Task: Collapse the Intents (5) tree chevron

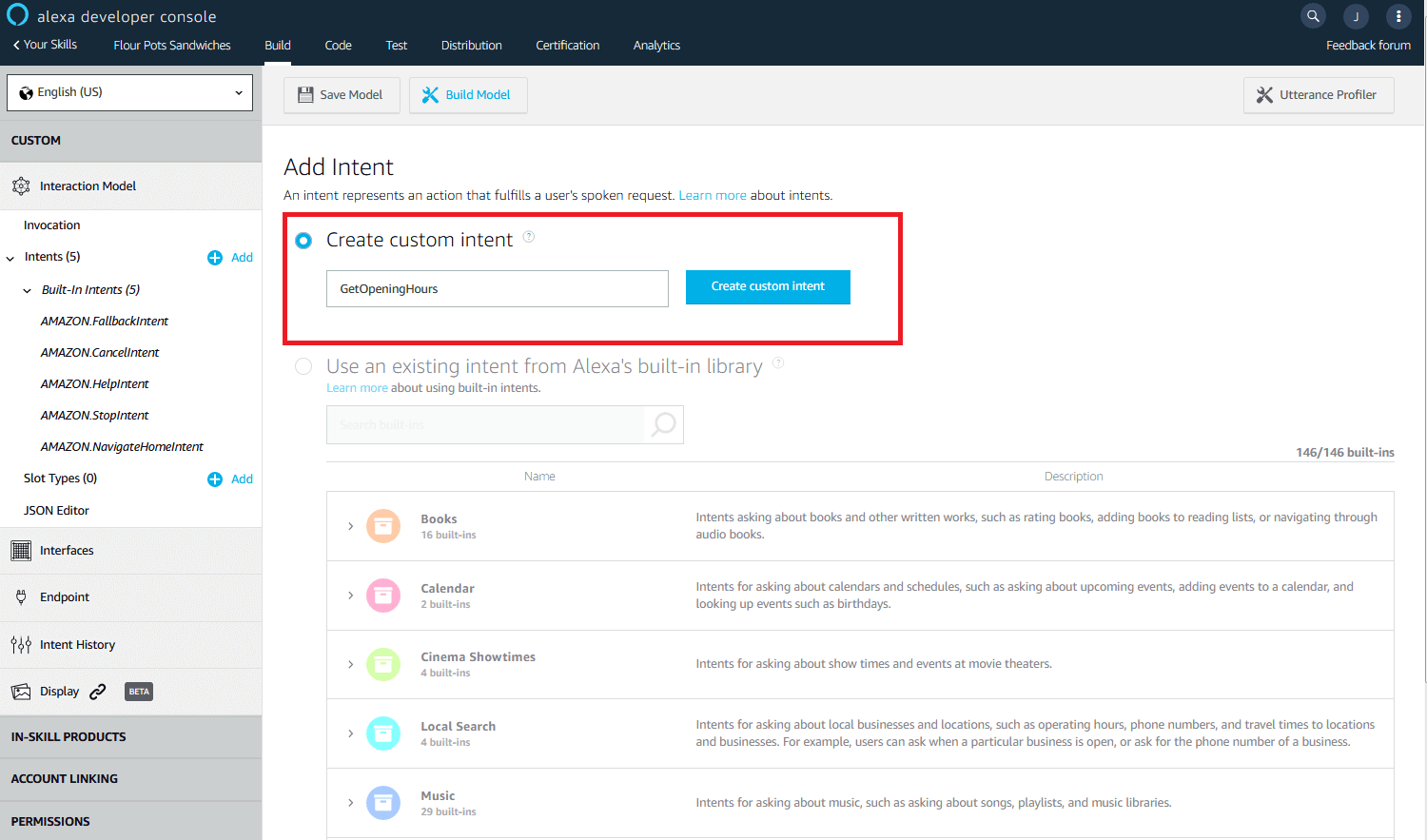Action: point(10,259)
